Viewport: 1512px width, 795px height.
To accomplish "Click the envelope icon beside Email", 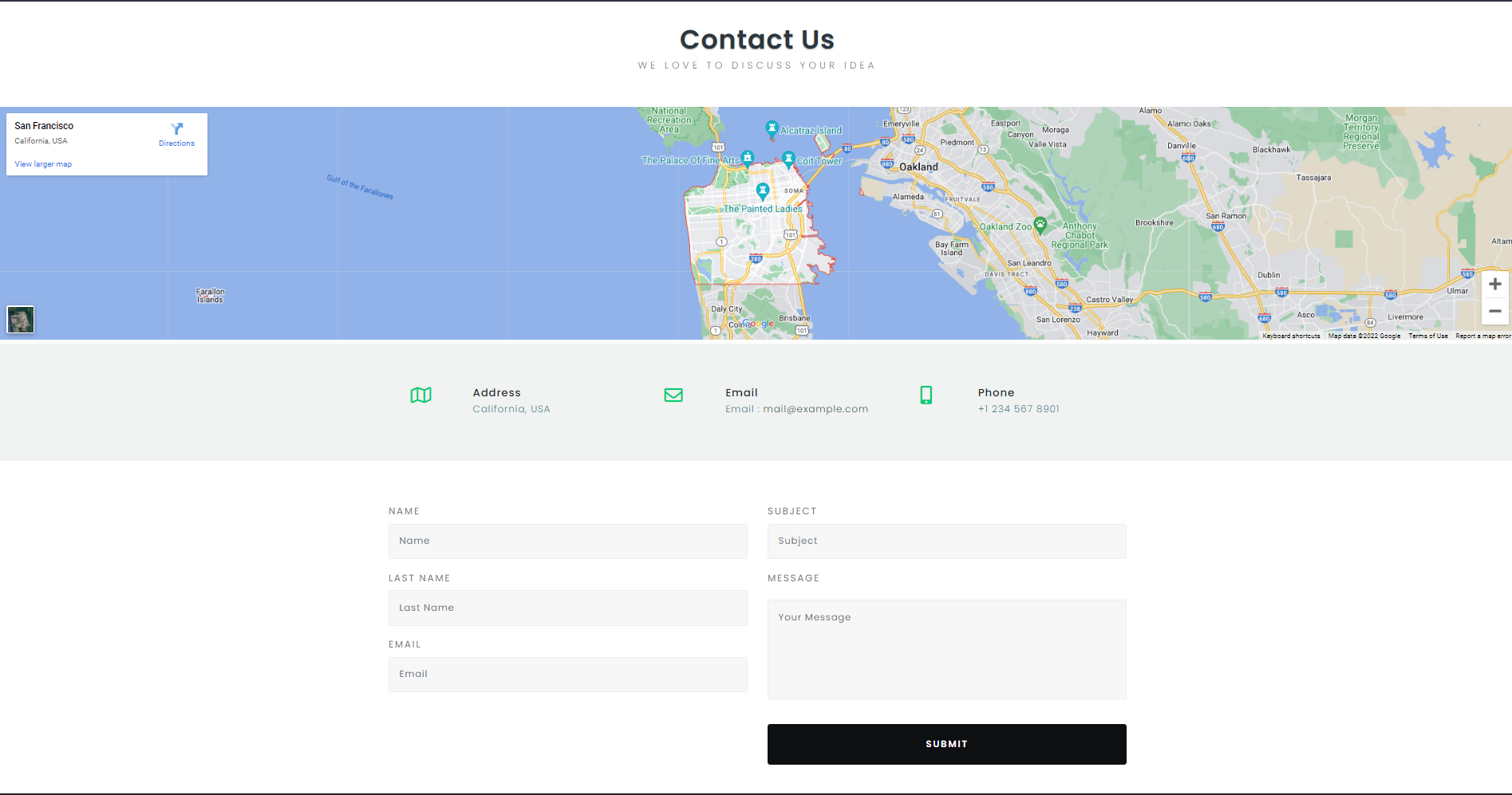I will click(673, 395).
